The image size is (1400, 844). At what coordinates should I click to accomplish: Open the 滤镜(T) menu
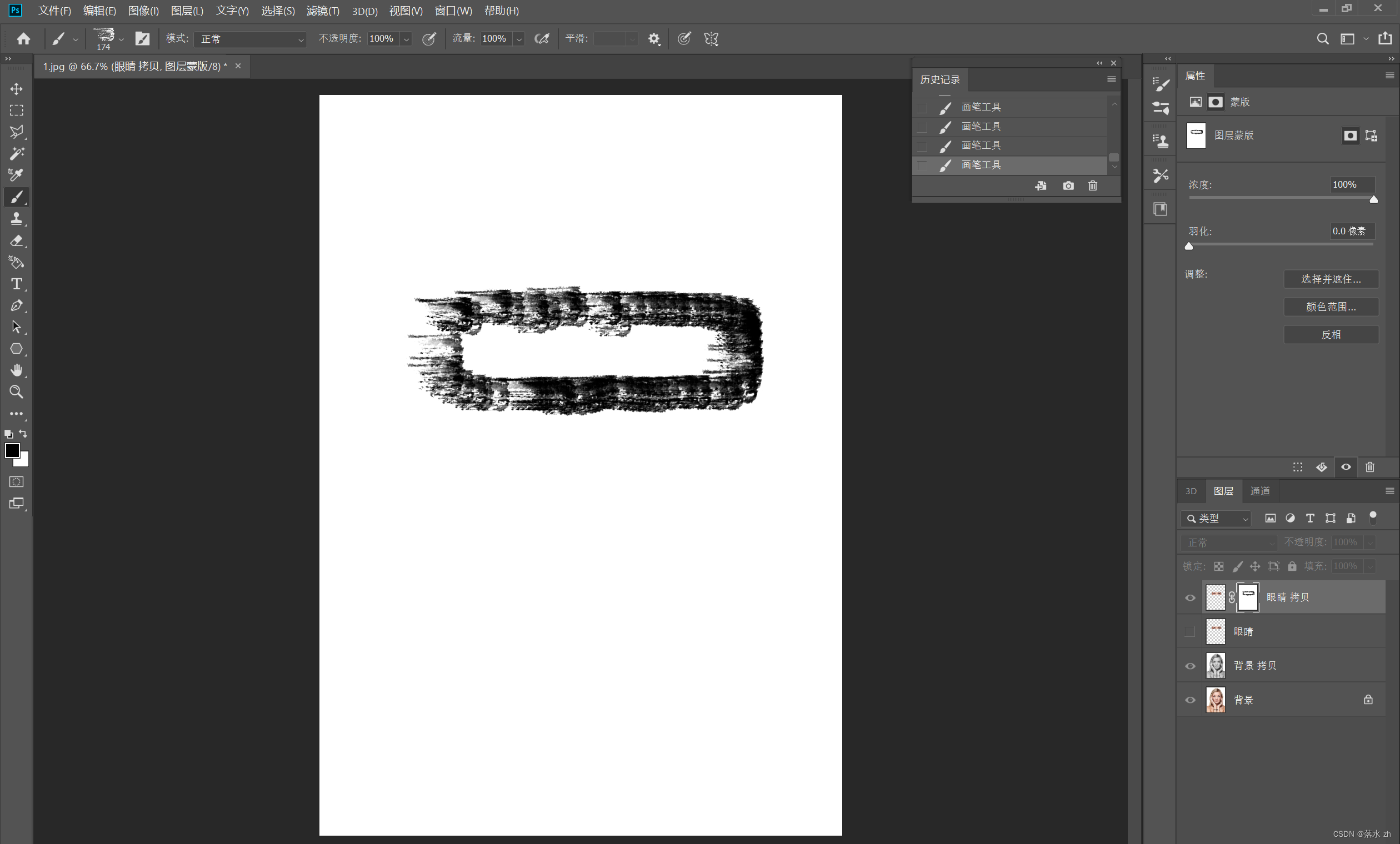tap(323, 11)
